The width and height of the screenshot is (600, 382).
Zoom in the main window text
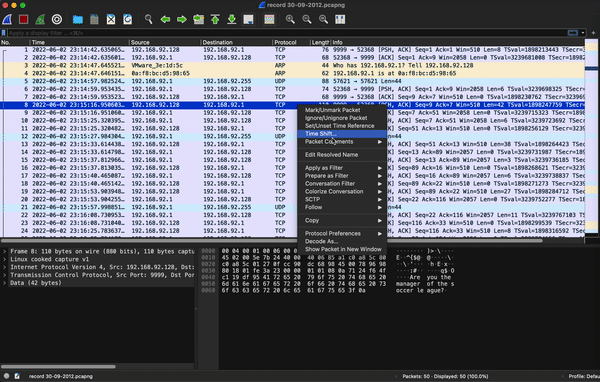290,19
